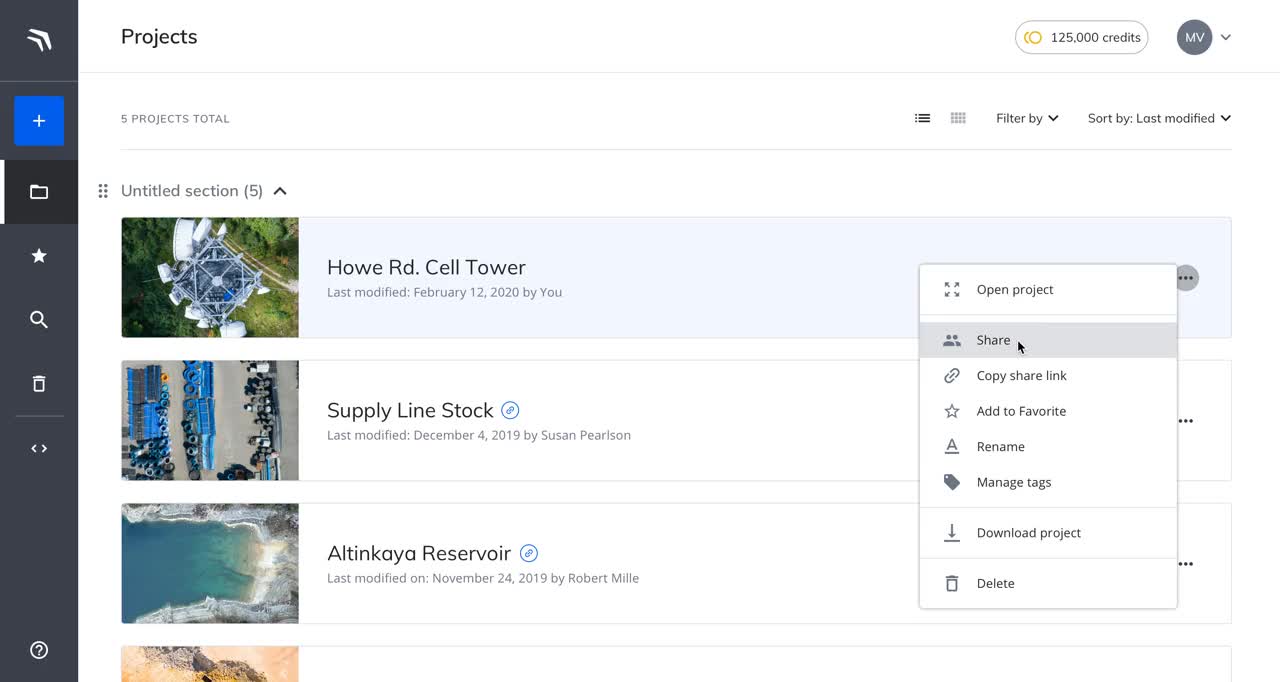
Task: Open the help question mark icon
Action: pos(39,650)
